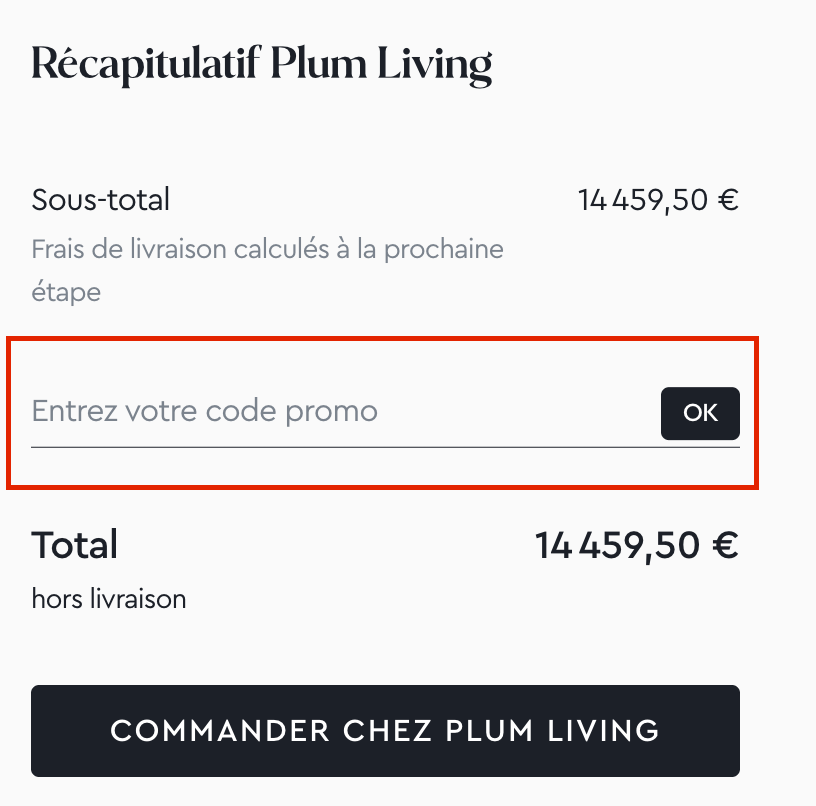Click the word COMMANDER on the order button
Screen dimensions: 816x806
[221, 730]
